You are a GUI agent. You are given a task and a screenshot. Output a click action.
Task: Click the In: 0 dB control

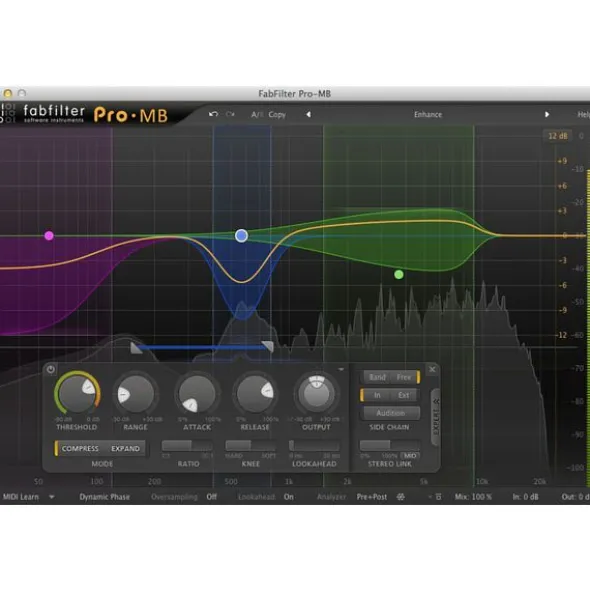click(526, 497)
